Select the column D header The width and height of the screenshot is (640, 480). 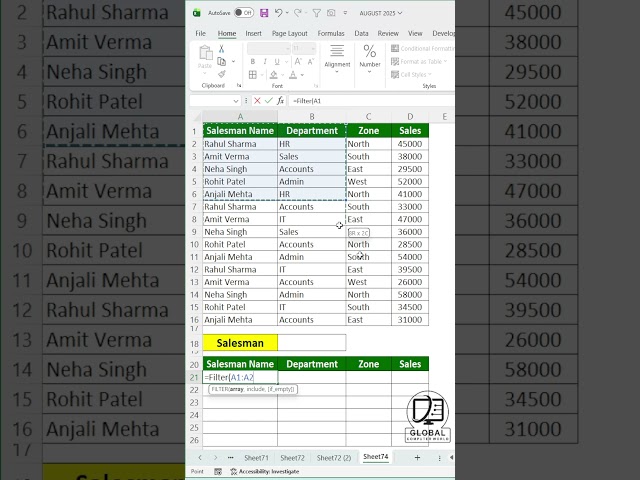pos(410,117)
